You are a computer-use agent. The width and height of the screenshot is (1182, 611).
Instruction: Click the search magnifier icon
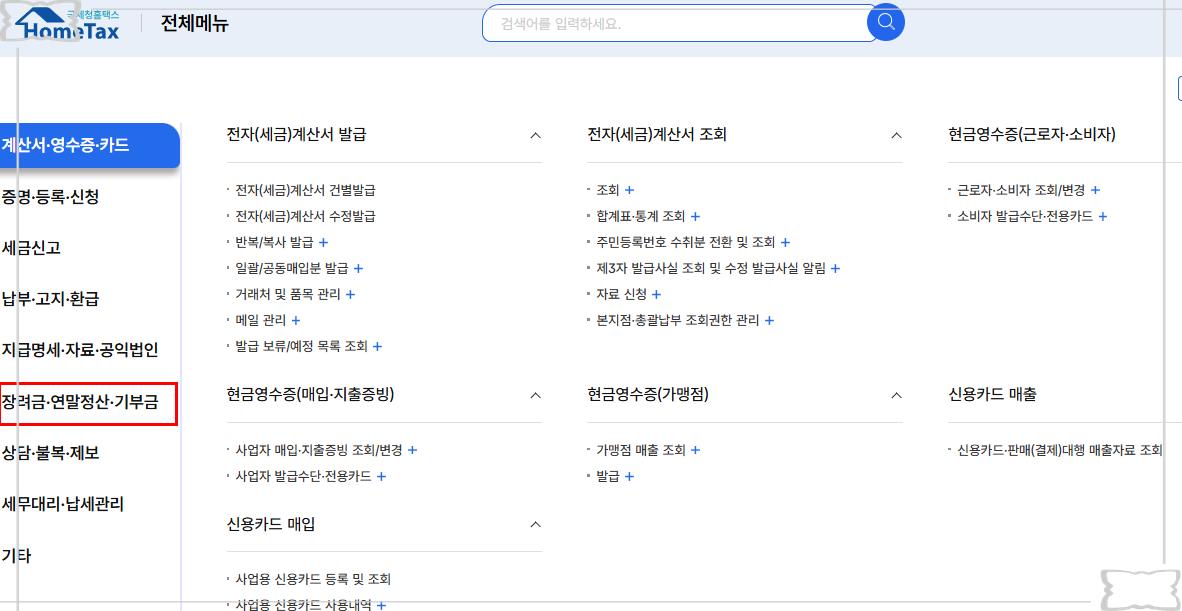[x=884, y=22]
